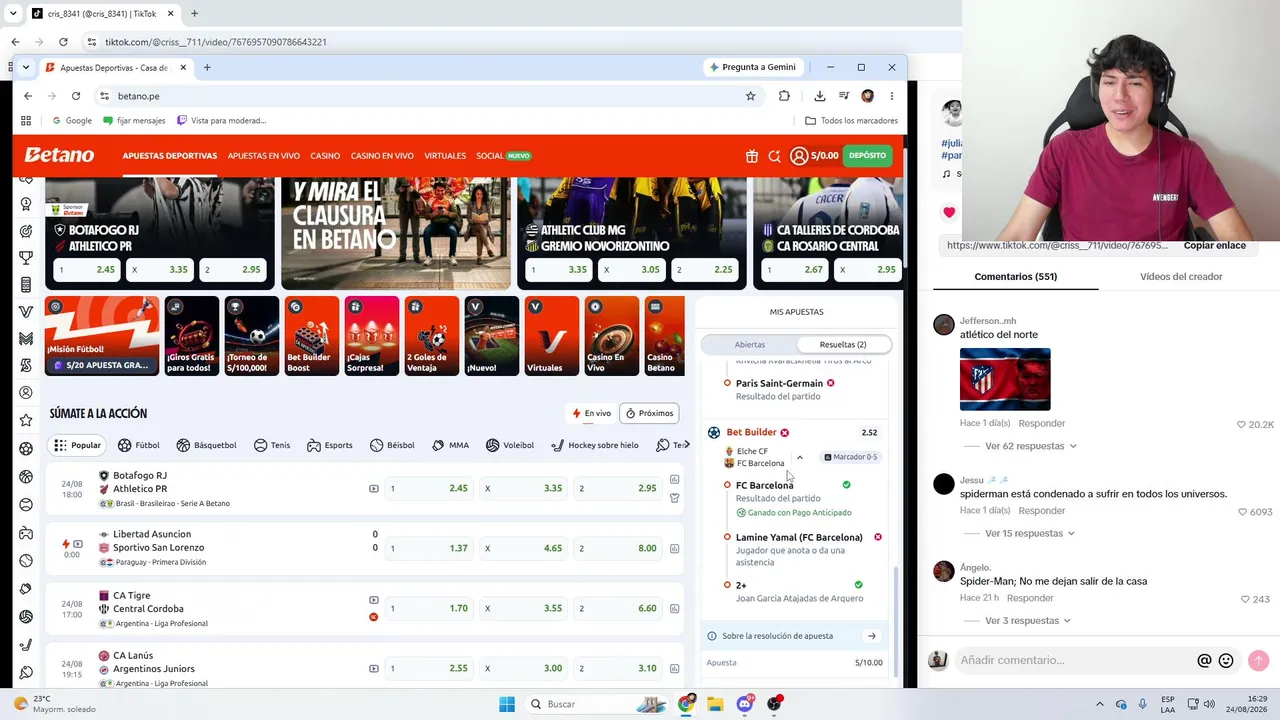Click Copiar enlace for the TikTok video
The image size is (1280, 720).
click(1214, 245)
